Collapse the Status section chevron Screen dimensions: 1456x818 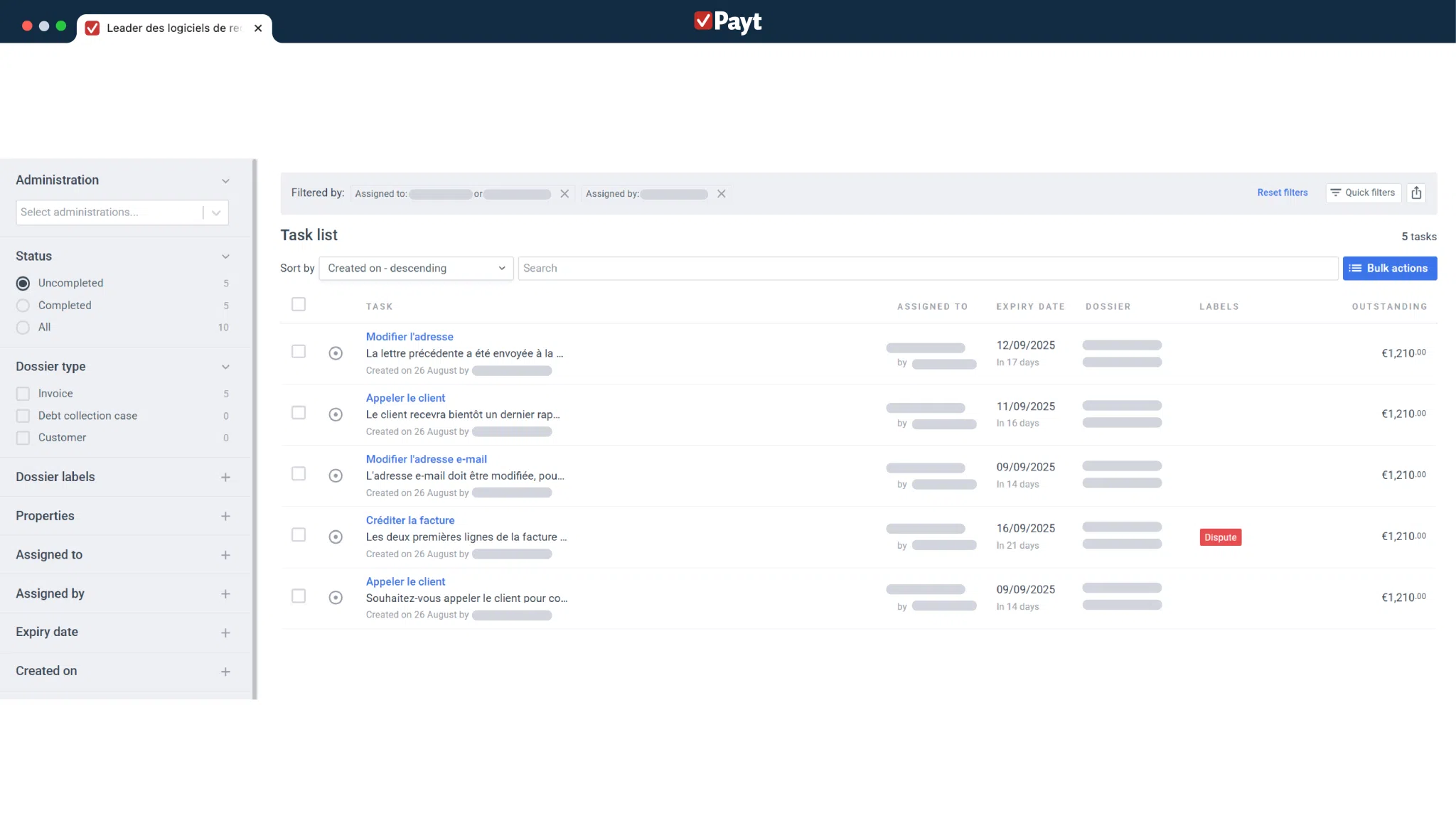[x=225, y=257]
